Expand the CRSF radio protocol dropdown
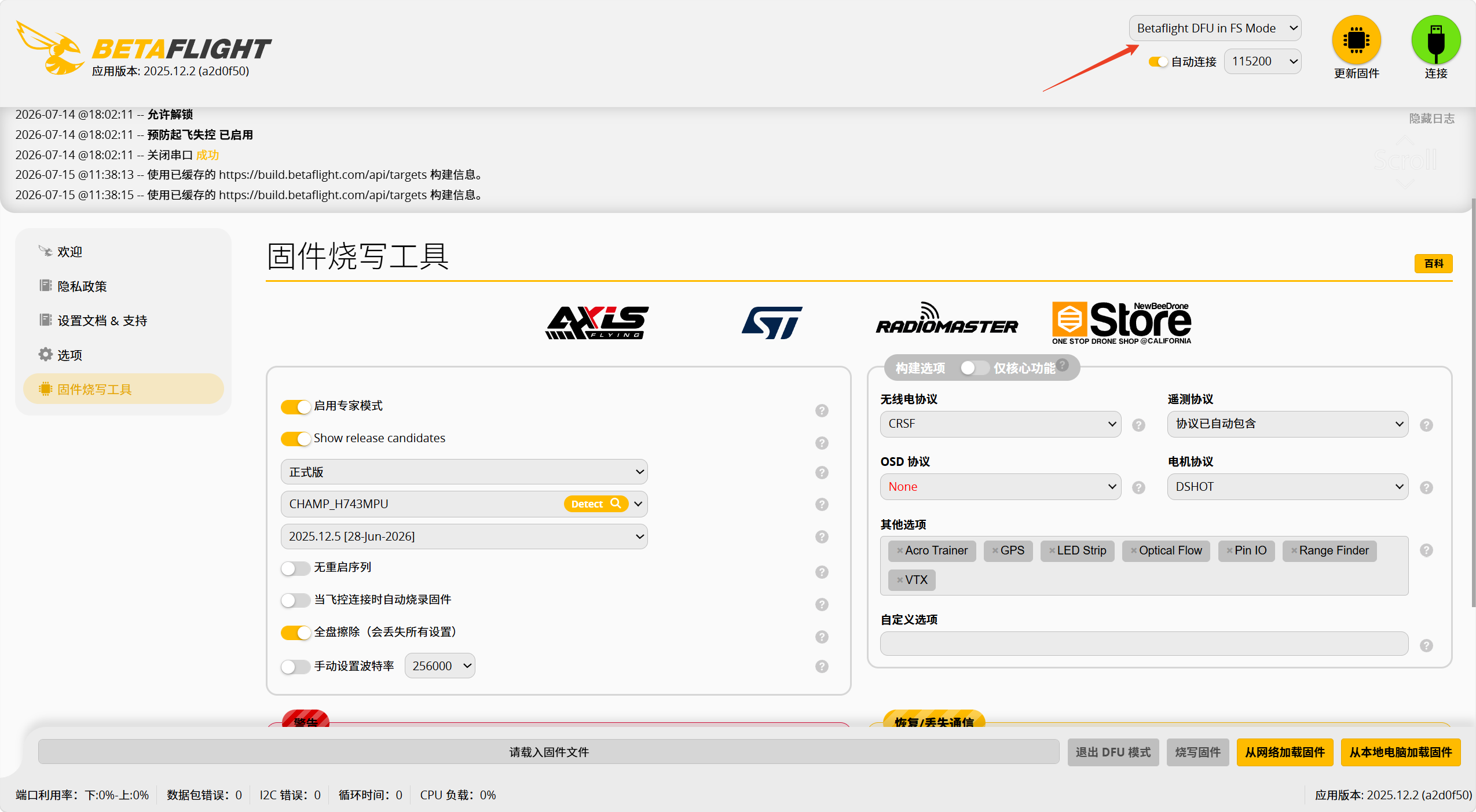1476x812 pixels. coord(1001,424)
